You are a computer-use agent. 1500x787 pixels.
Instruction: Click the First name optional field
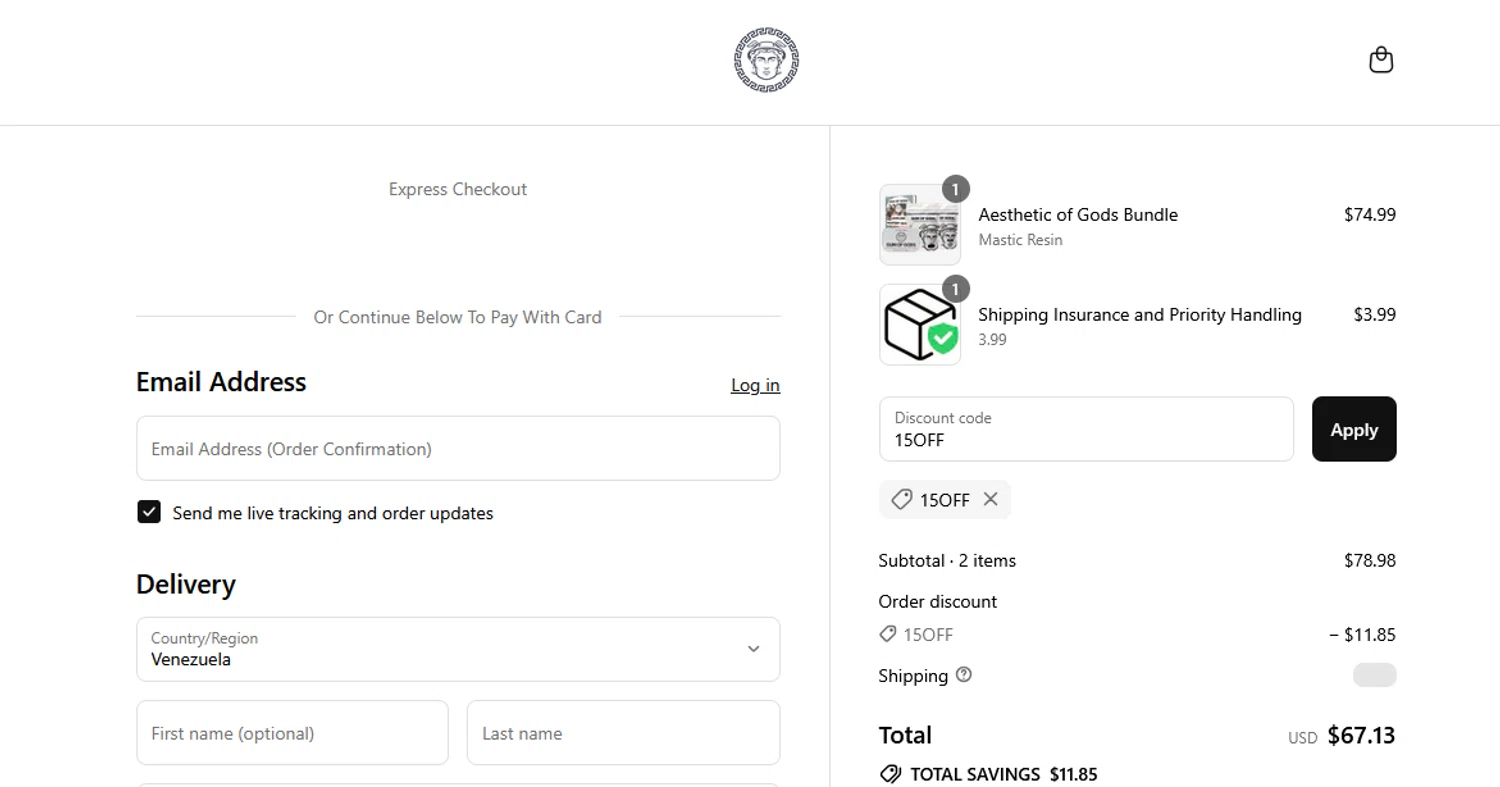292,732
